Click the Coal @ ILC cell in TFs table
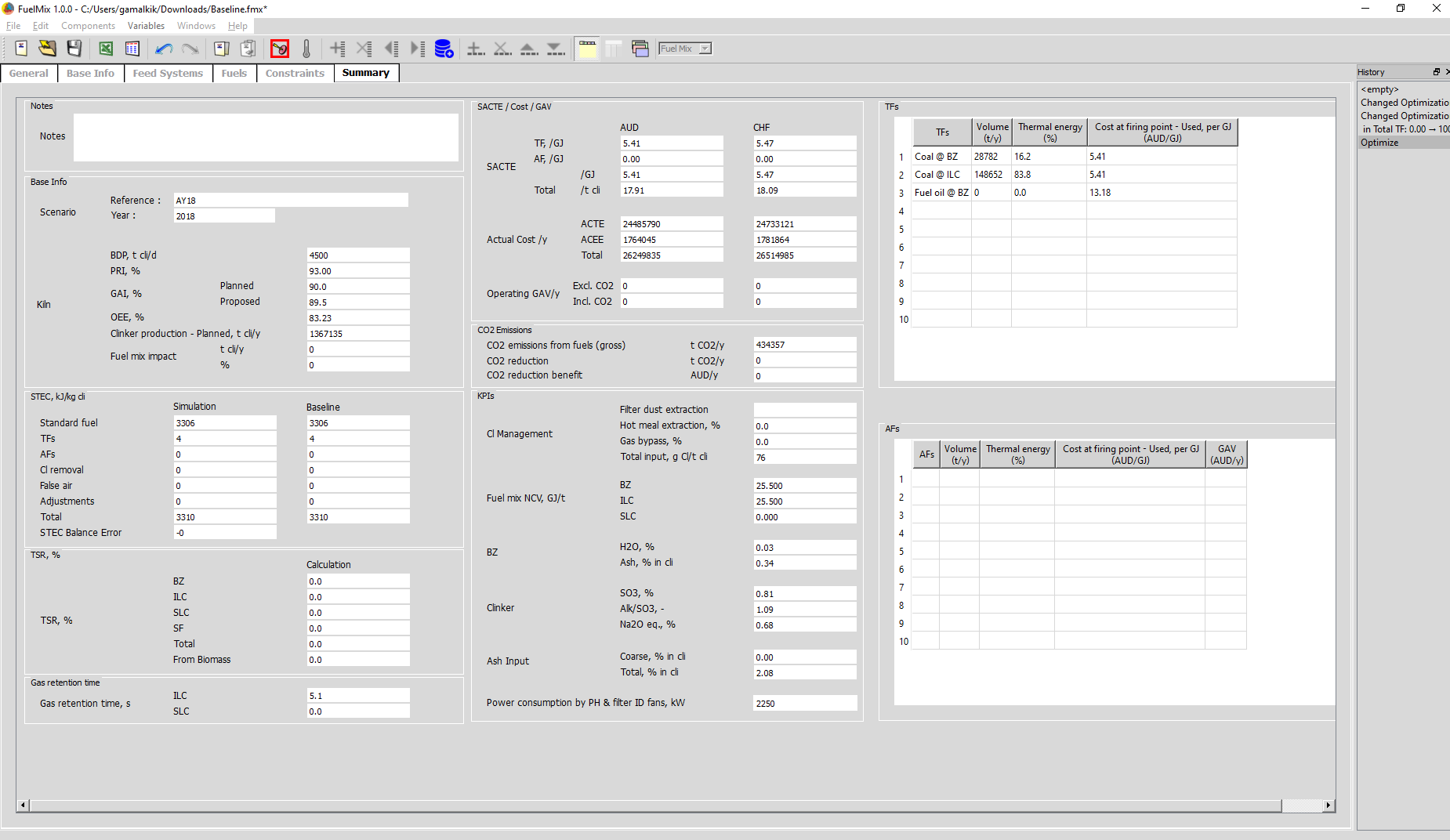1450x840 pixels. pyautogui.click(x=941, y=175)
